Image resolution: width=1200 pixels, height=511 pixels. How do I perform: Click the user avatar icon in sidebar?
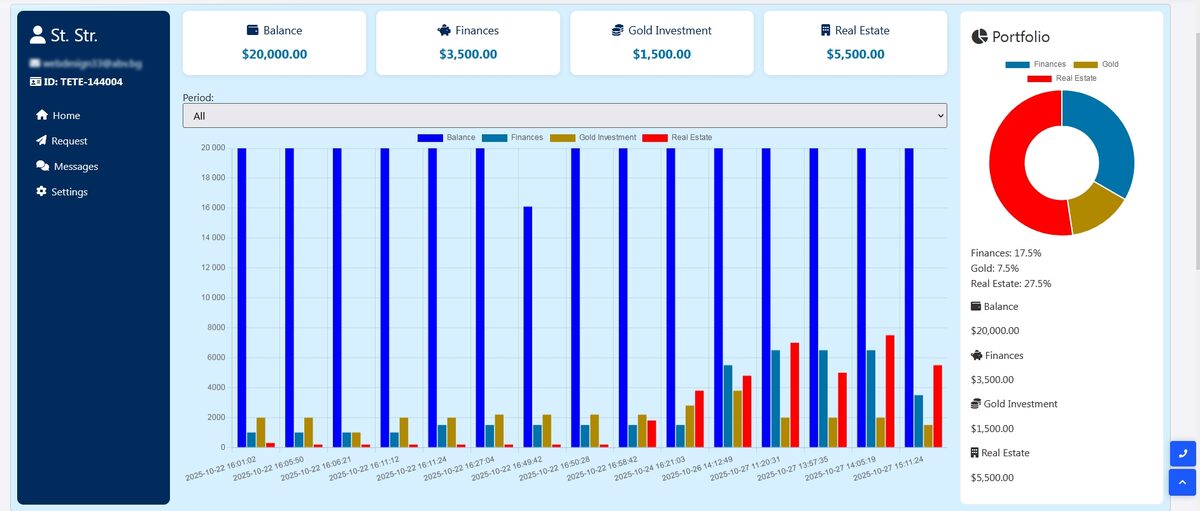(x=39, y=36)
